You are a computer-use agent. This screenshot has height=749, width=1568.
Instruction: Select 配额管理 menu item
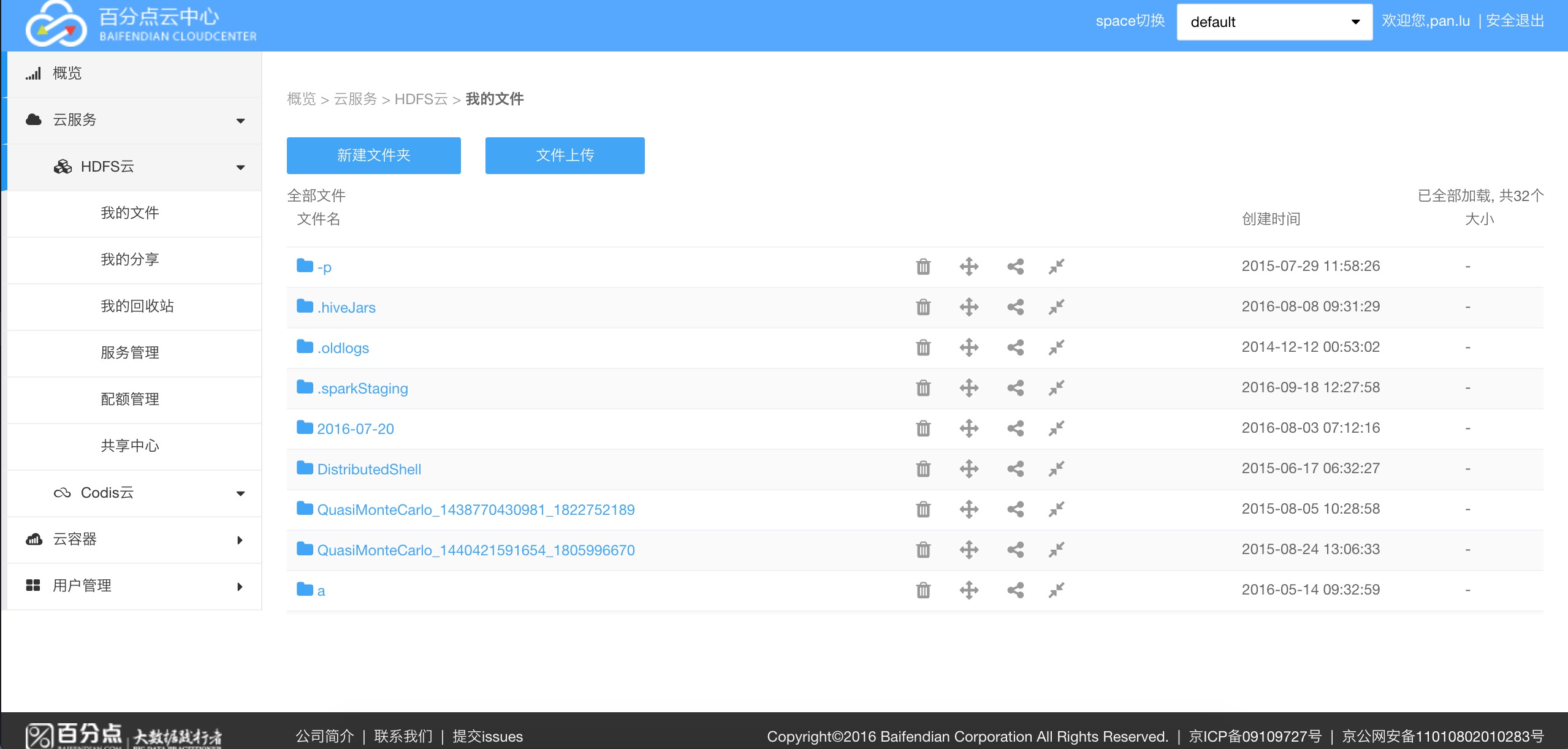click(130, 399)
